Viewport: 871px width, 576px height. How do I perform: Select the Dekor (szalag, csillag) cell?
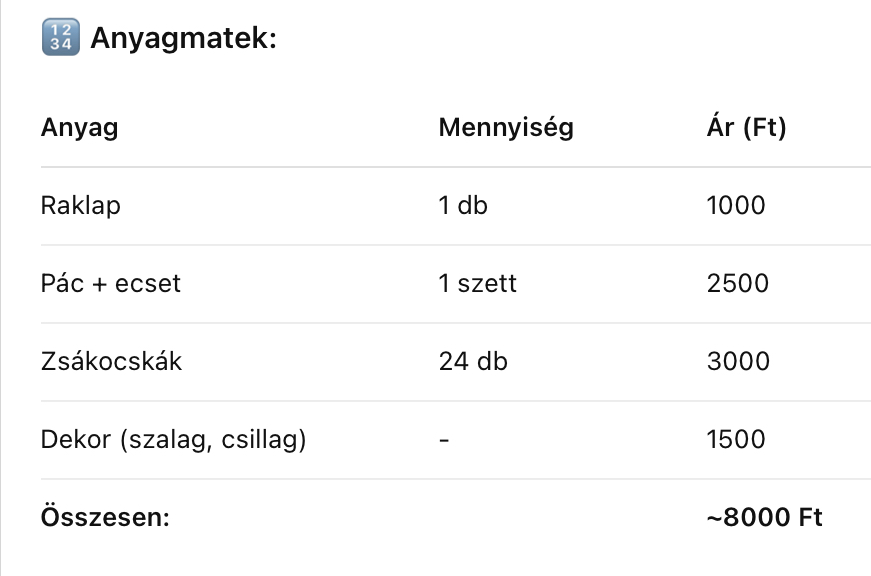[173, 439]
